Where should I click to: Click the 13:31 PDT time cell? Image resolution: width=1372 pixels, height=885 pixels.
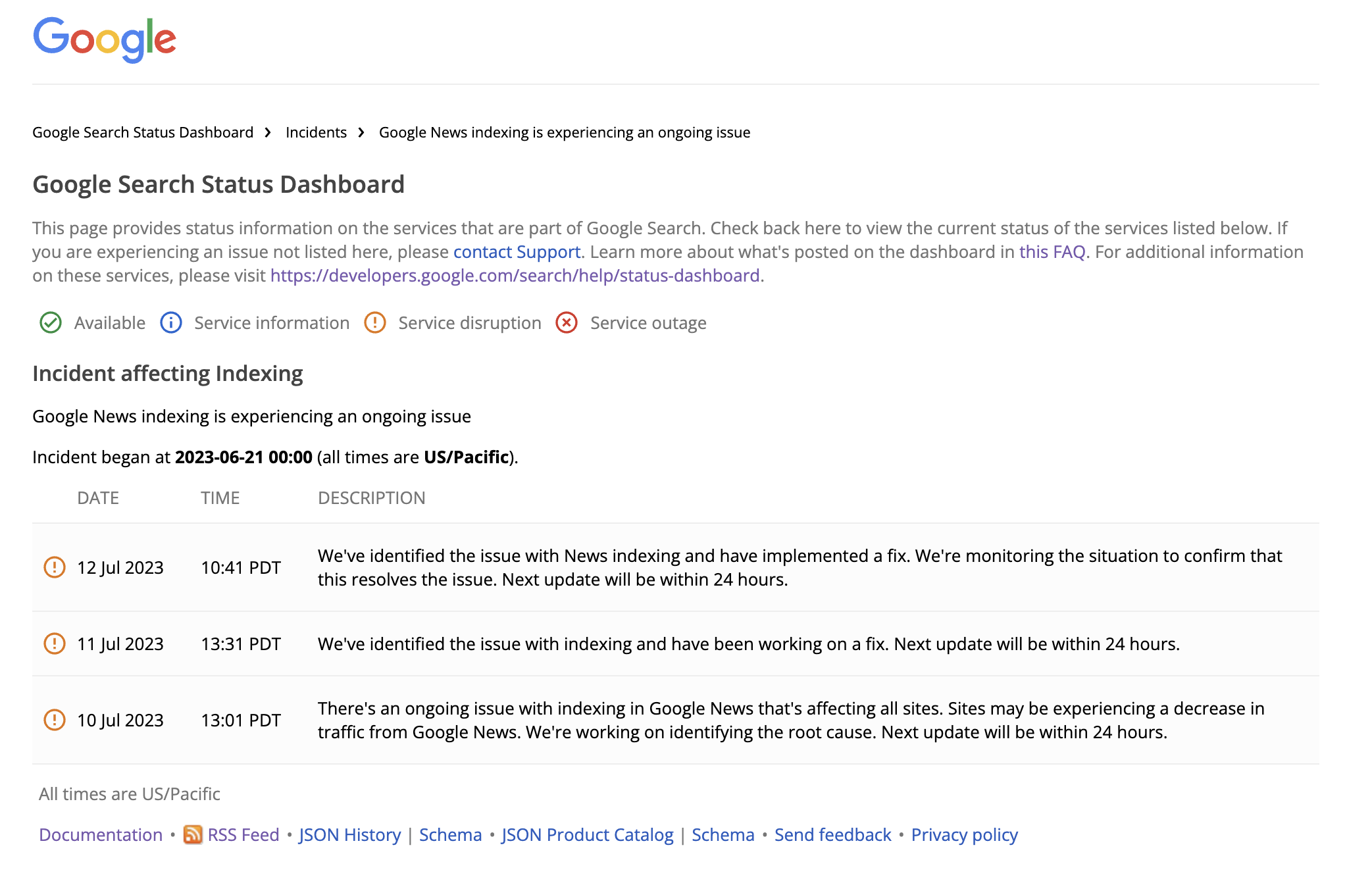(x=241, y=644)
